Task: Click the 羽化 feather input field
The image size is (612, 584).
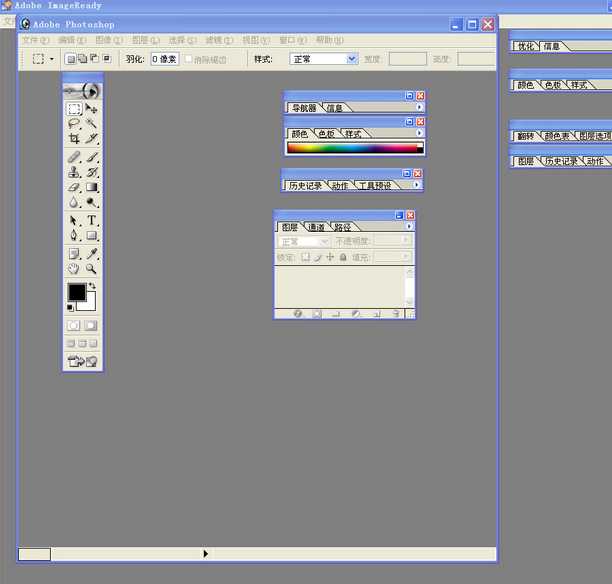Action: coord(165,59)
